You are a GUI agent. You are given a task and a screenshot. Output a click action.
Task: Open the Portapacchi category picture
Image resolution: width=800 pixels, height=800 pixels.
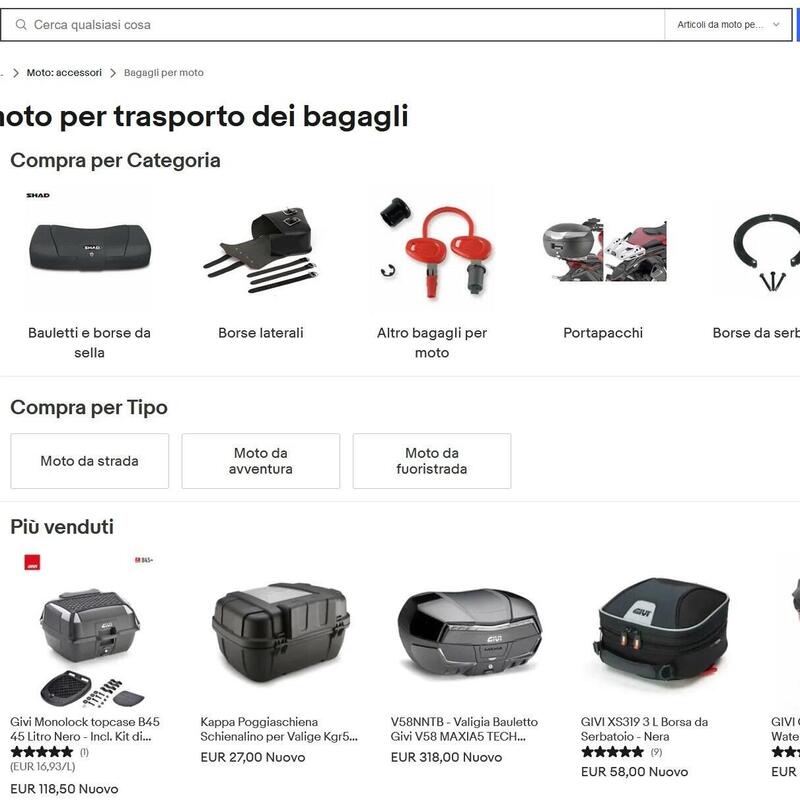click(x=604, y=248)
